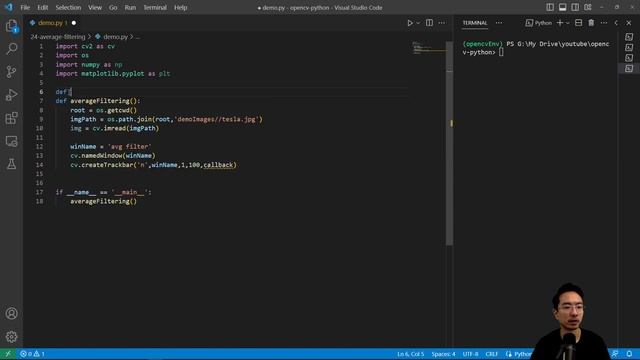Viewport: 640px width, 360px height.
Task: Open the Selection menu
Action: (68, 7)
